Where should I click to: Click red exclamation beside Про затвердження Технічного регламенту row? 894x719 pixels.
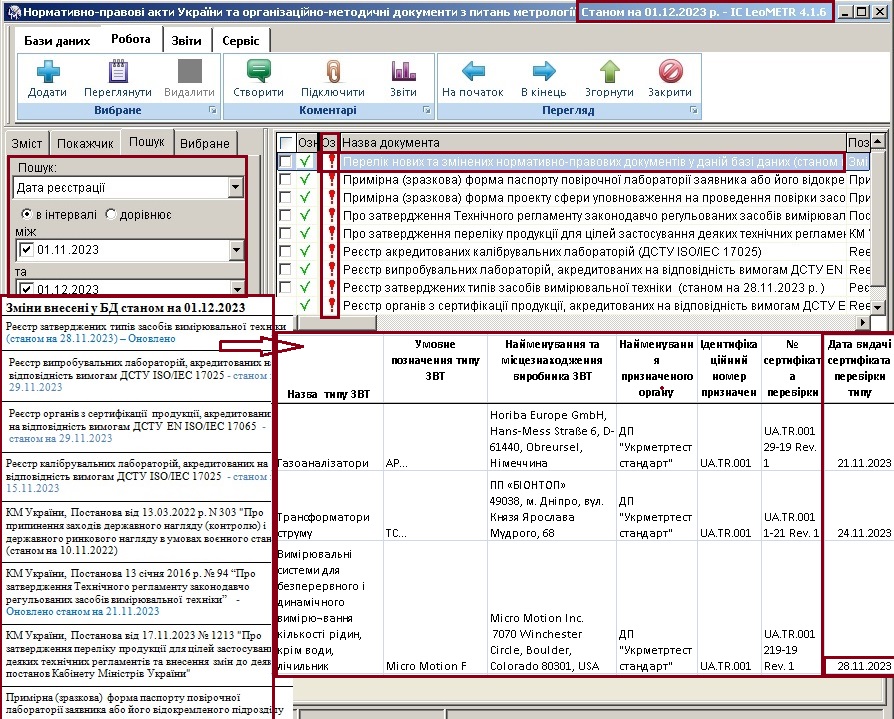(x=331, y=216)
